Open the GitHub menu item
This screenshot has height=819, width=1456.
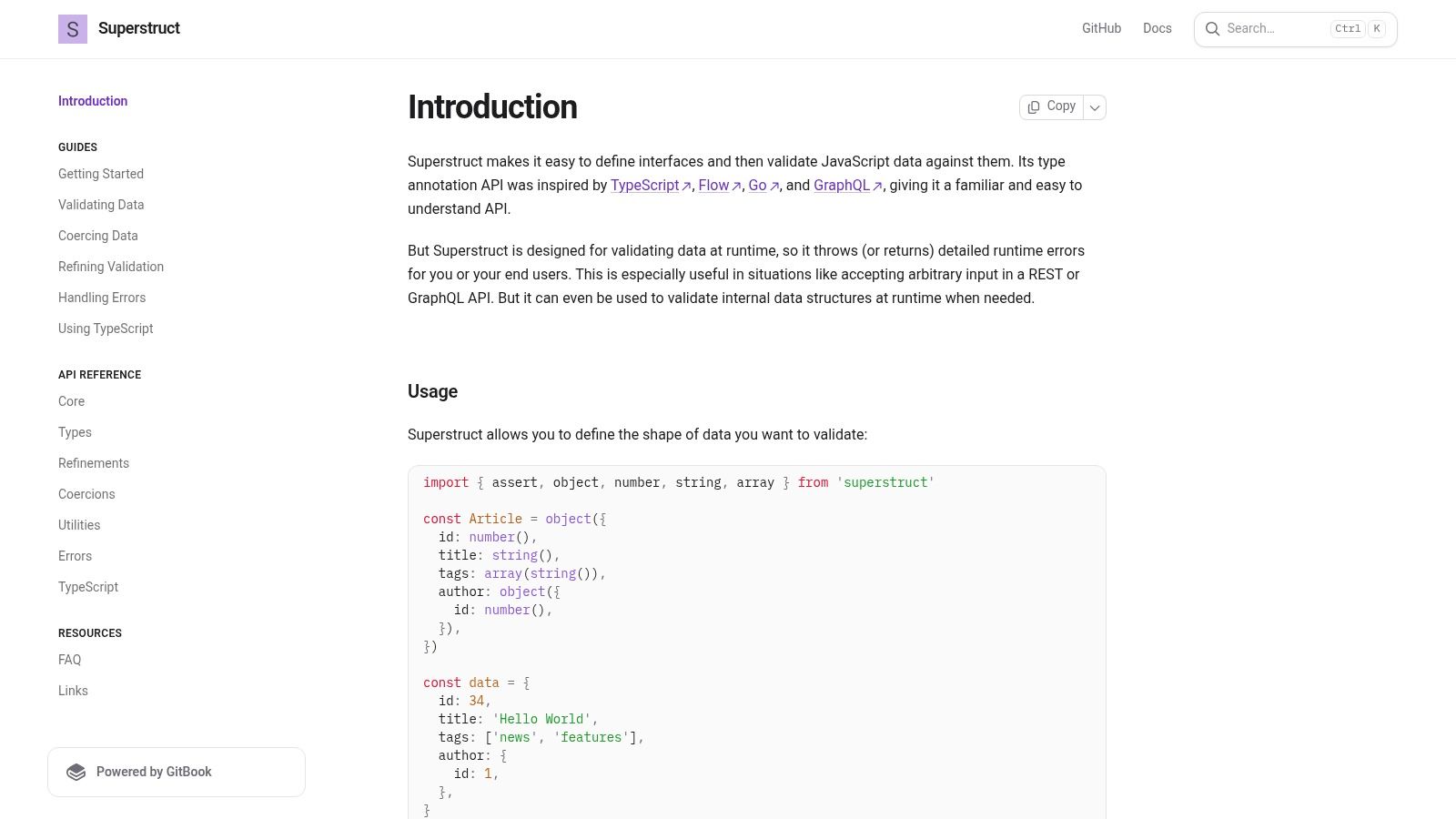coord(1101,28)
